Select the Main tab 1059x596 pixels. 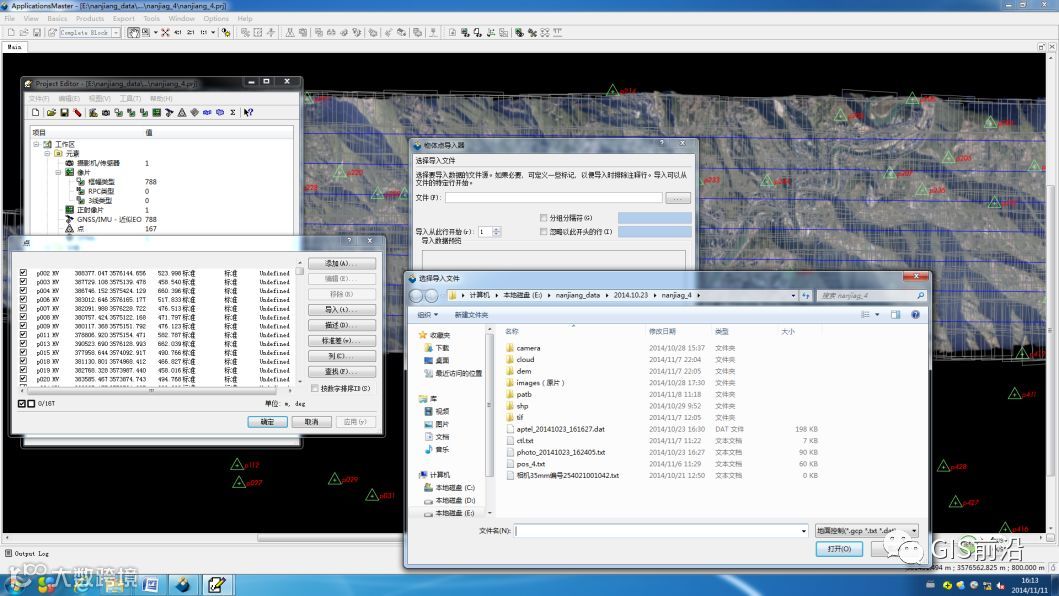click(x=15, y=47)
